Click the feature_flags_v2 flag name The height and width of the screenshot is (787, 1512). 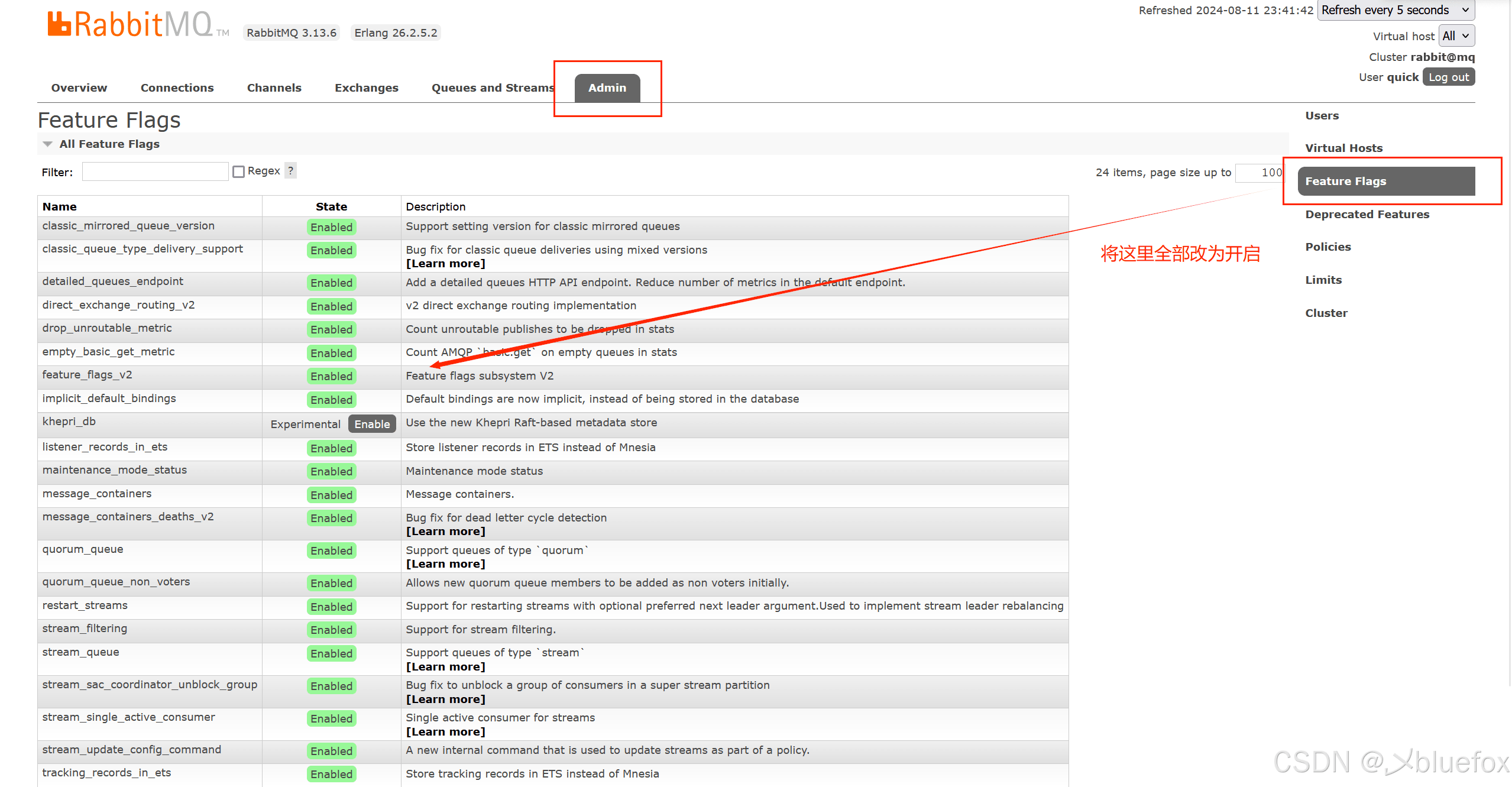pos(87,375)
